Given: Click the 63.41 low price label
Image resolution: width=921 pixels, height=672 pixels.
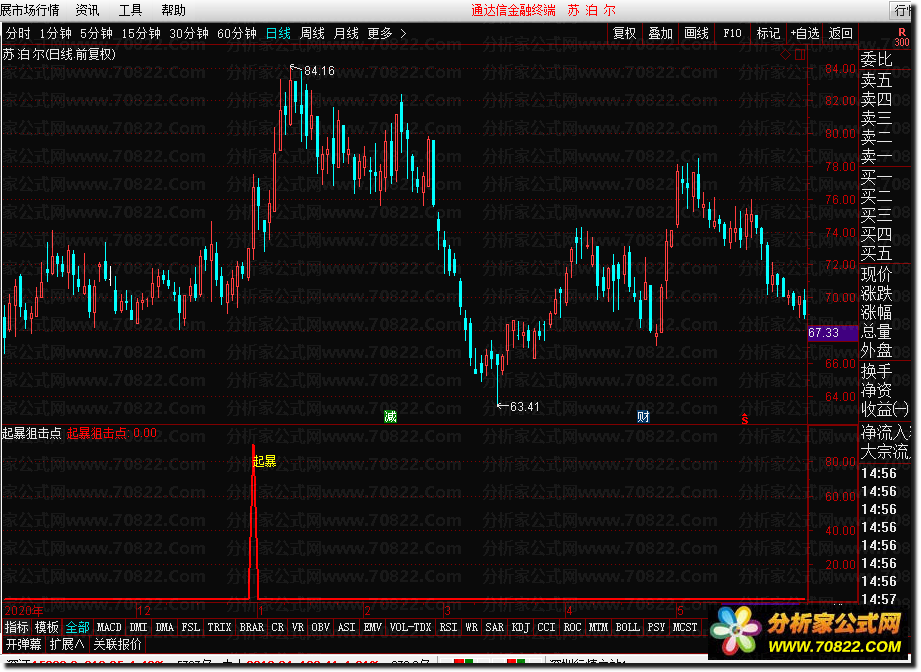Looking at the screenshot, I should click(525, 406).
